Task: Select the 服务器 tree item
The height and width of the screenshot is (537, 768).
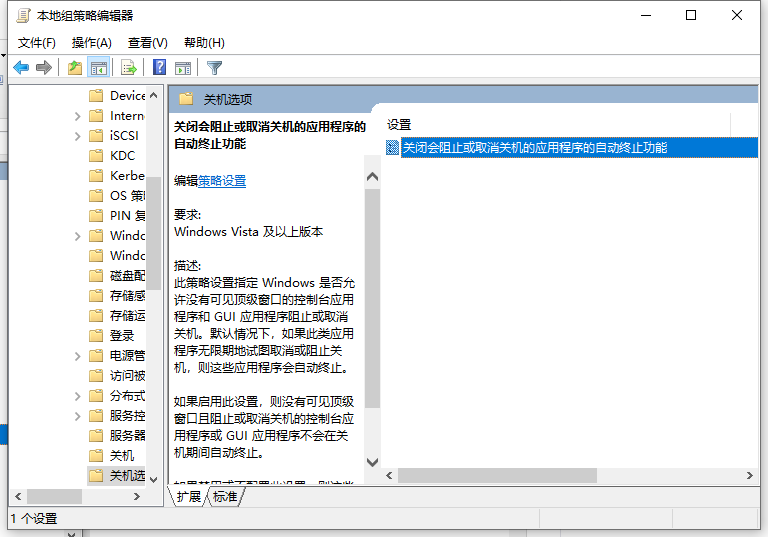Action: [117, 436]
